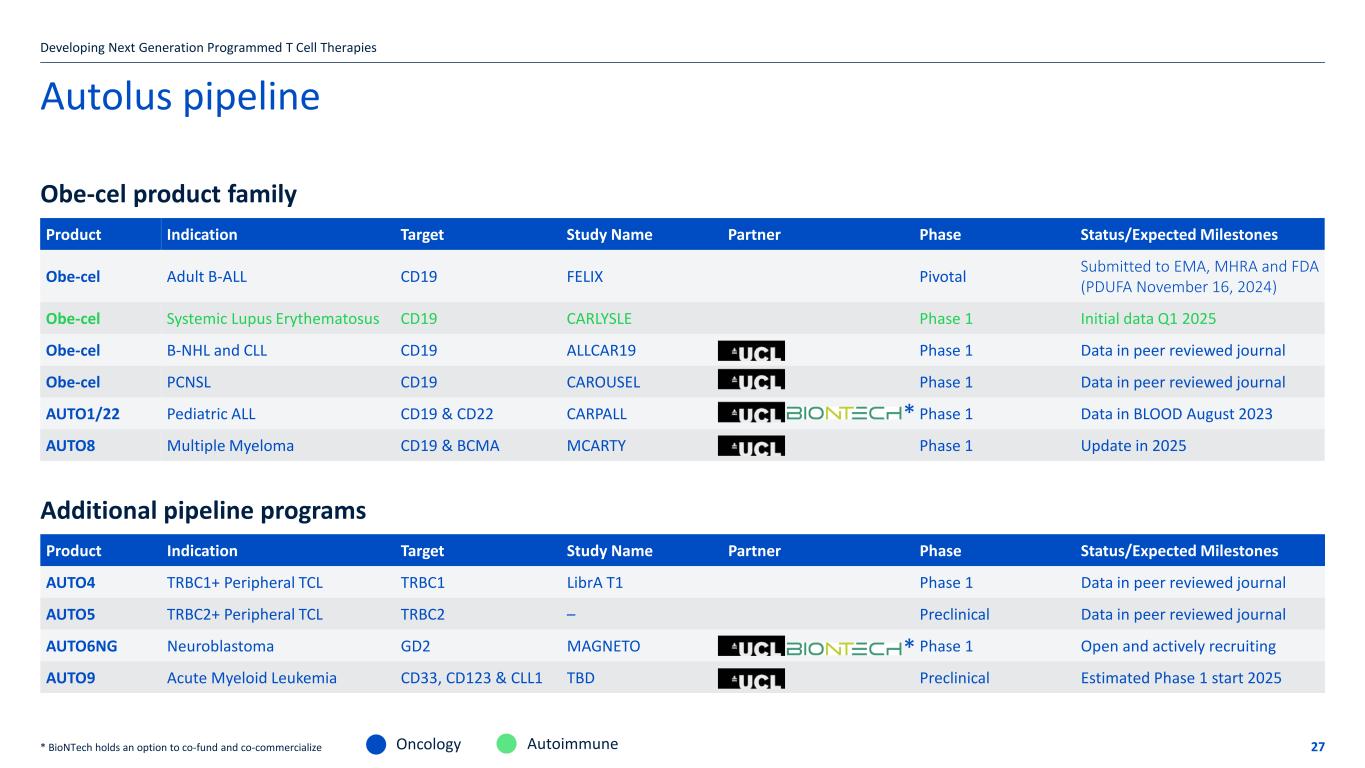Viewport: 1365px width, 768px height.
Task: Click the AUTO8 product name
Action: pyautogui.click(x=70, y=446)
